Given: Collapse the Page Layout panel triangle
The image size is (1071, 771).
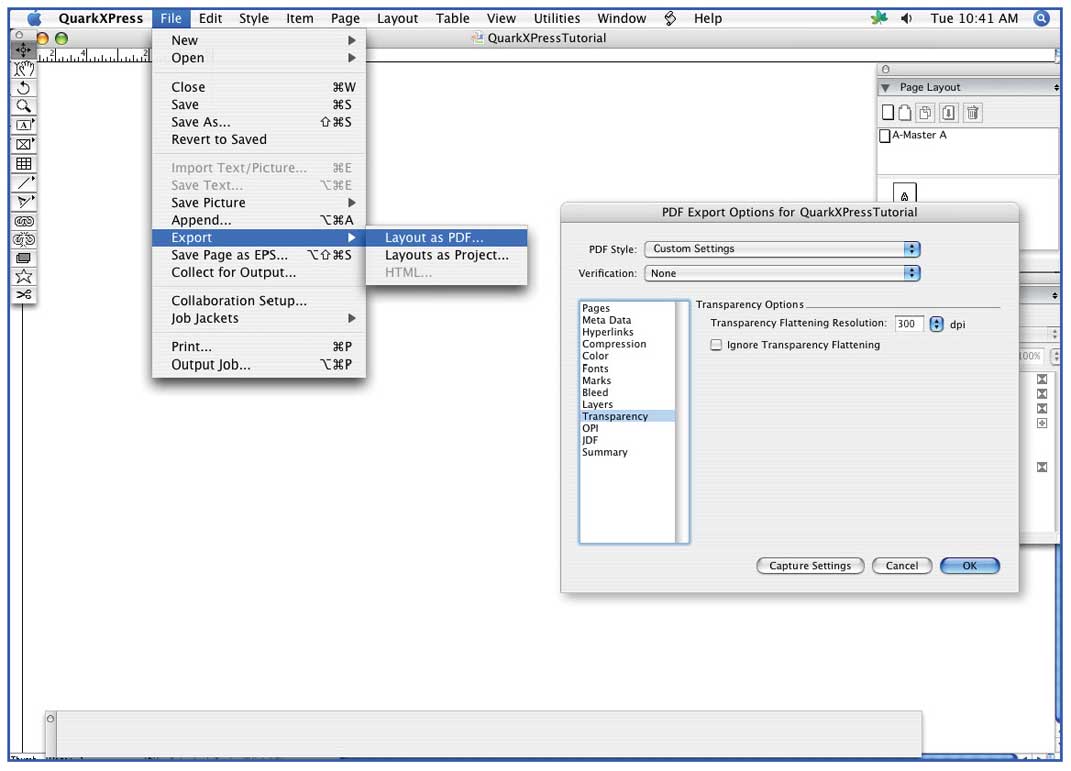Looking at the screenshot, I should click(885, 88).
